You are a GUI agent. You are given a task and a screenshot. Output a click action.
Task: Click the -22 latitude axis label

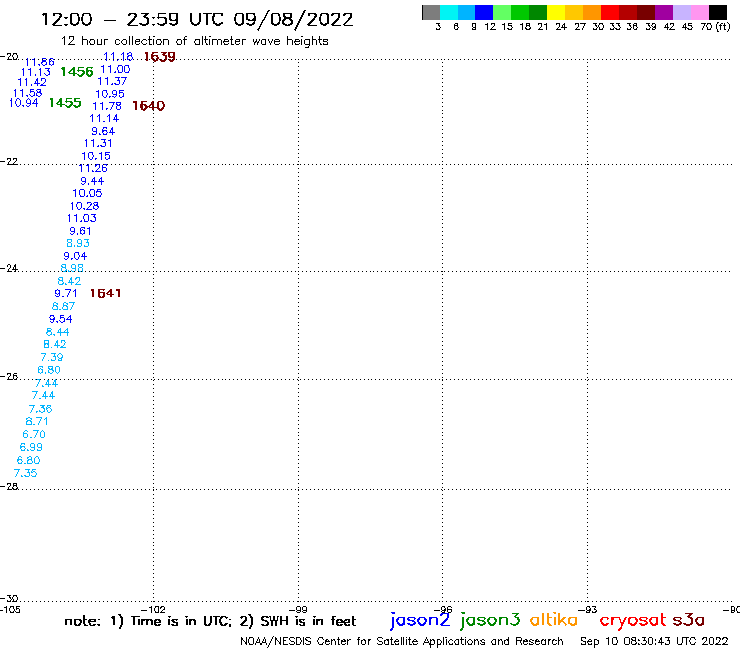point(9,161)
